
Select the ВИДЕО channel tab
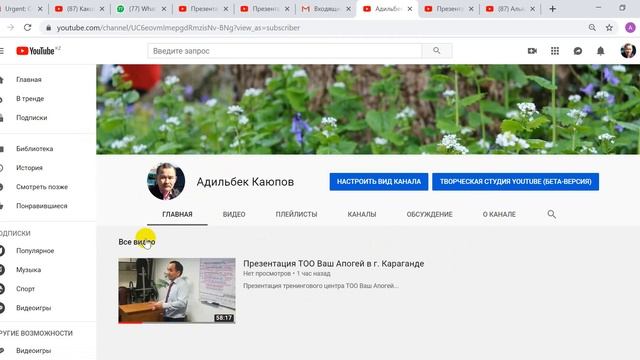[234, 214]
